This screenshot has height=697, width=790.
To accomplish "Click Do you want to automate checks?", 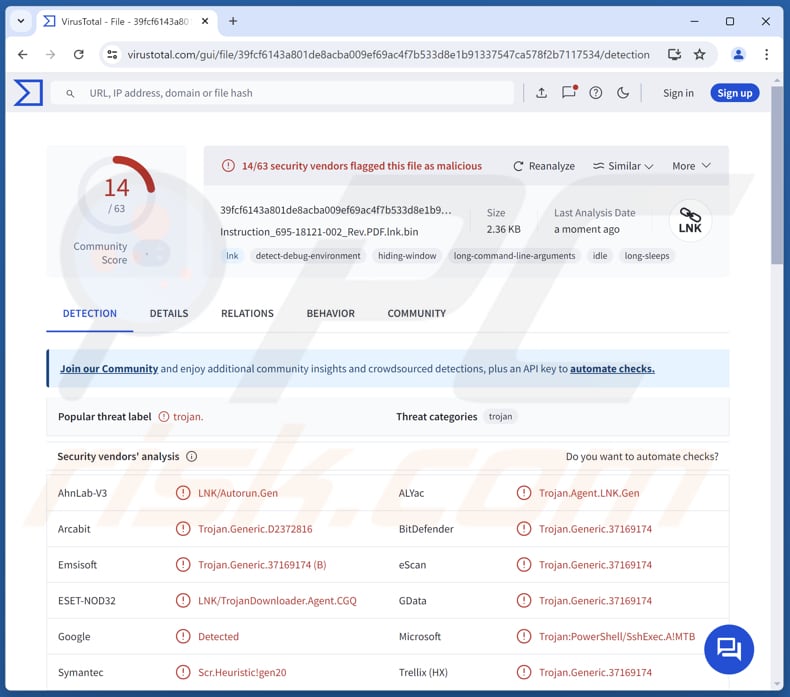I will pyautogui.click(x=642, y=457).
